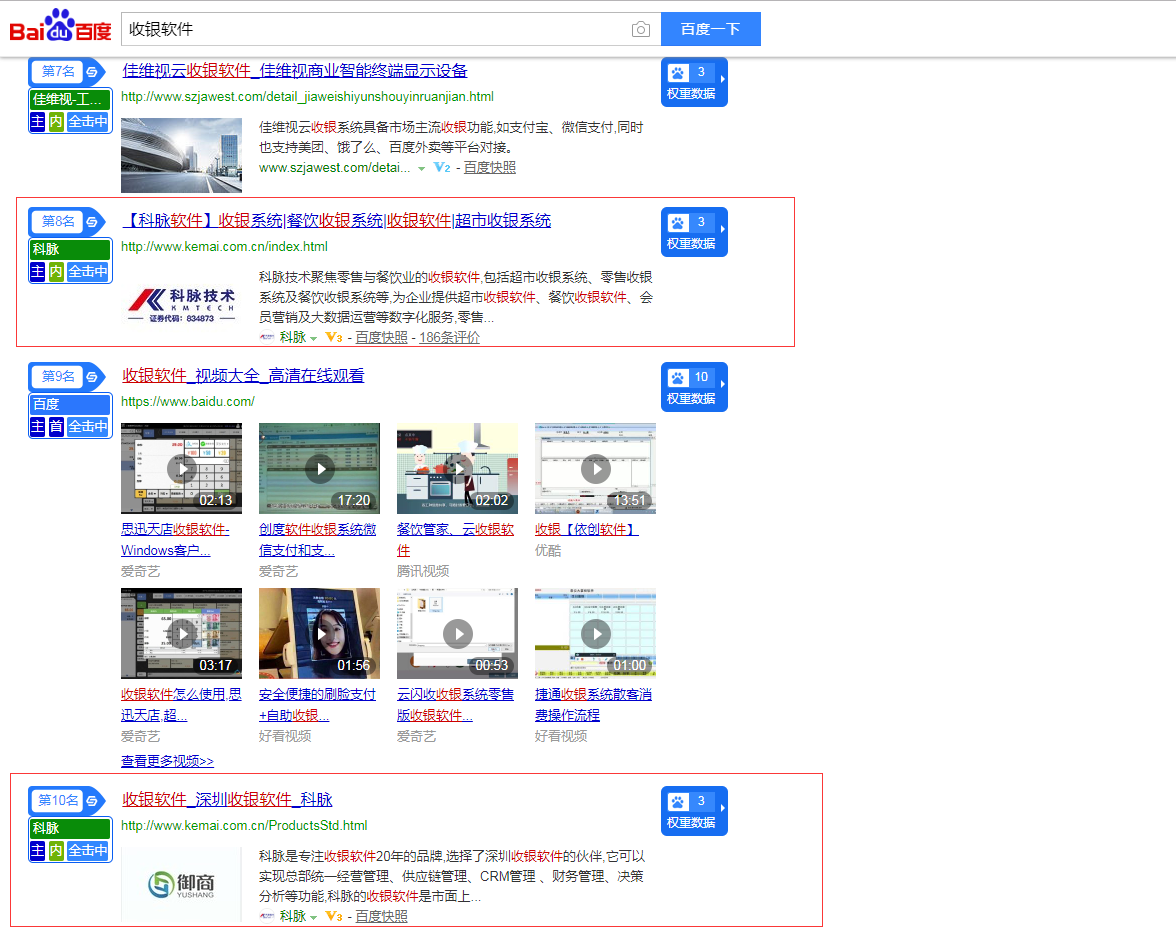Viewport: 1176px width, 936px height.
Task: Play the 17:20 video
Action: click(320, 469)
